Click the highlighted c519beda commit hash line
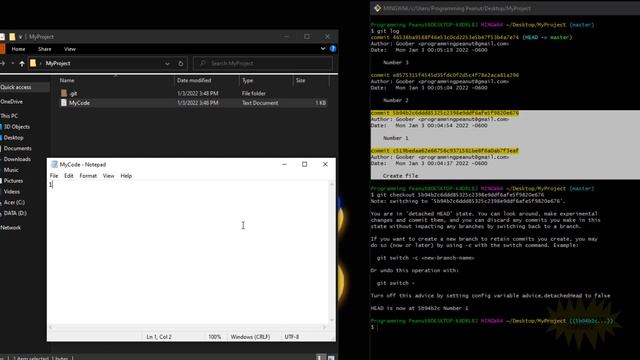This screenshot has width=640, height=360. [x=444, y=151]
